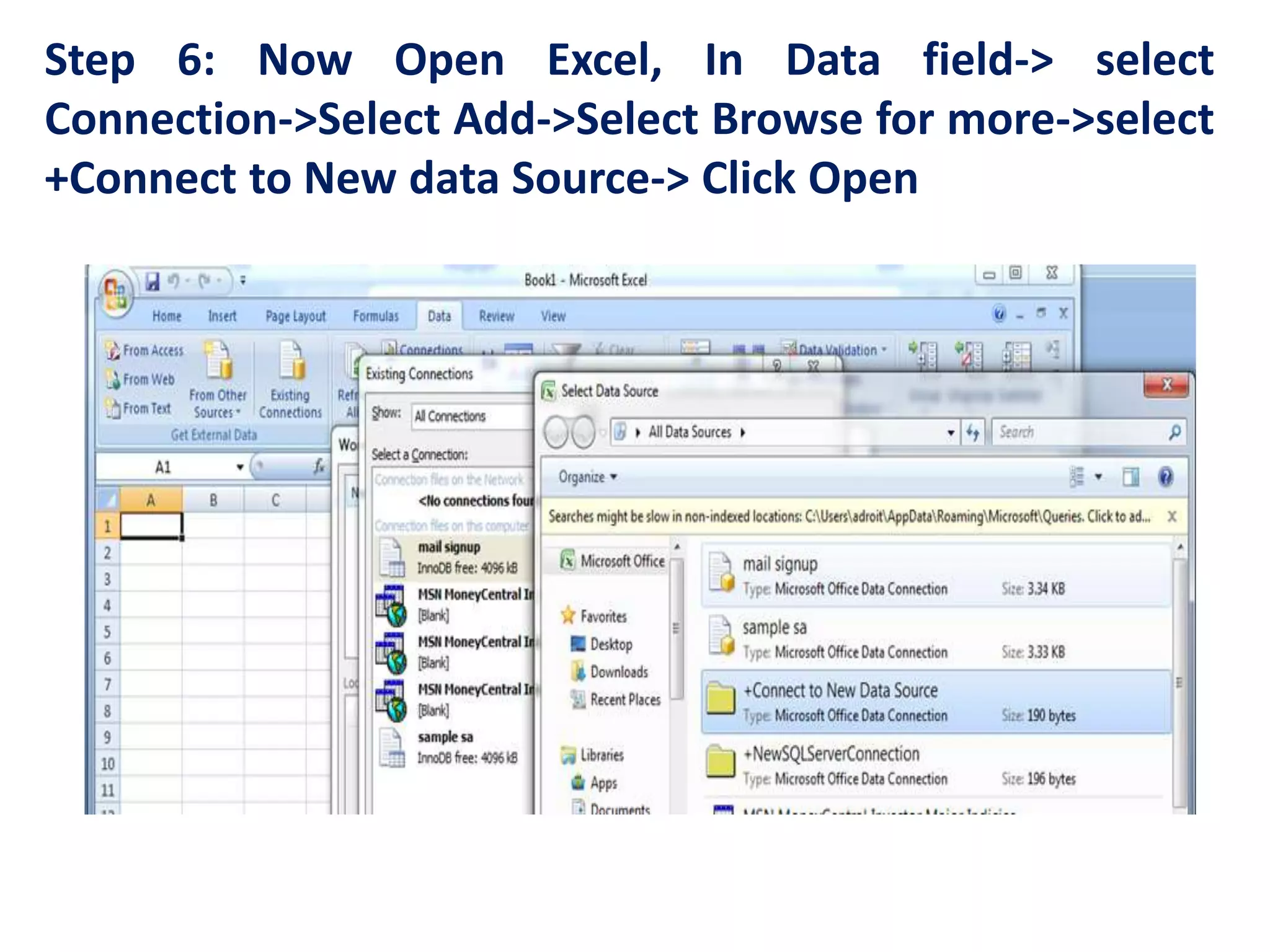Image resolution: width=1270 pixels, height=952 pixels.
Task: Click the change view icon
Action: point(1077,477)
